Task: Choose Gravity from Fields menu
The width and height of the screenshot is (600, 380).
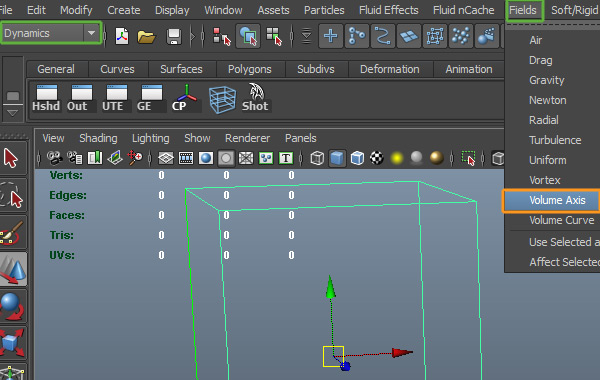Action: tap(546, 80)
